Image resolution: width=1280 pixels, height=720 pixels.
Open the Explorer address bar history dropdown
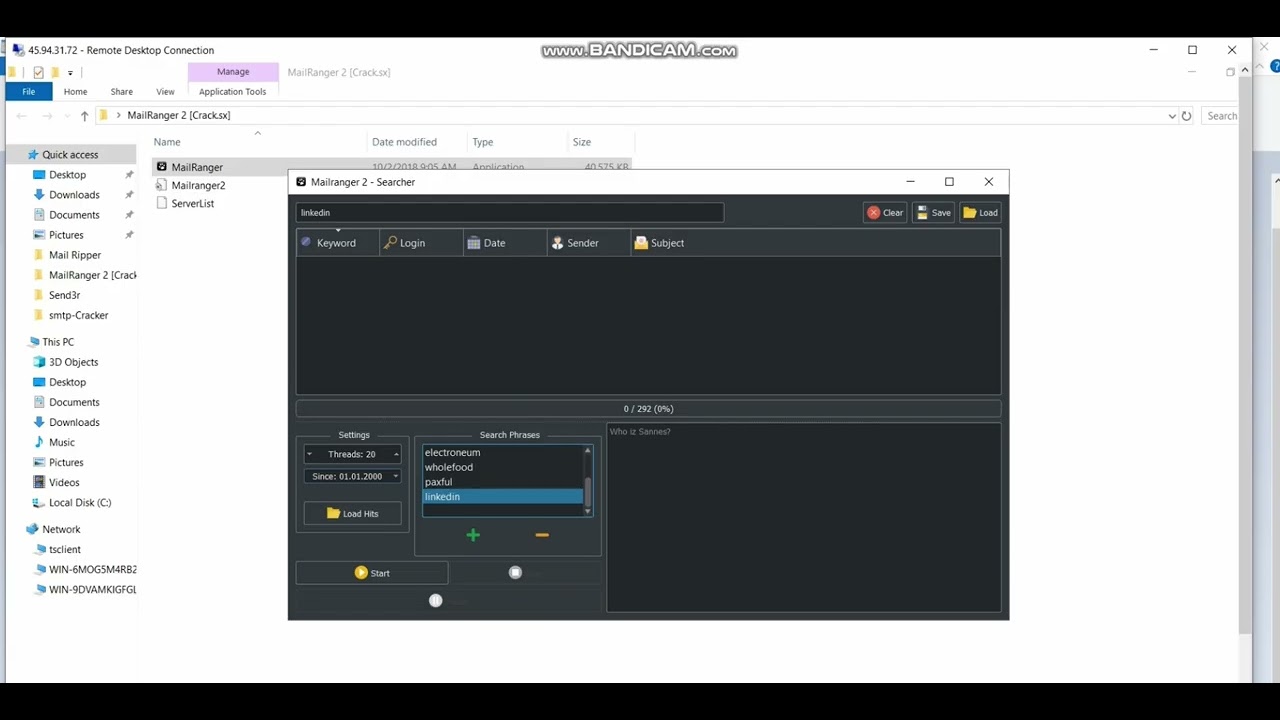(1172, 116)
